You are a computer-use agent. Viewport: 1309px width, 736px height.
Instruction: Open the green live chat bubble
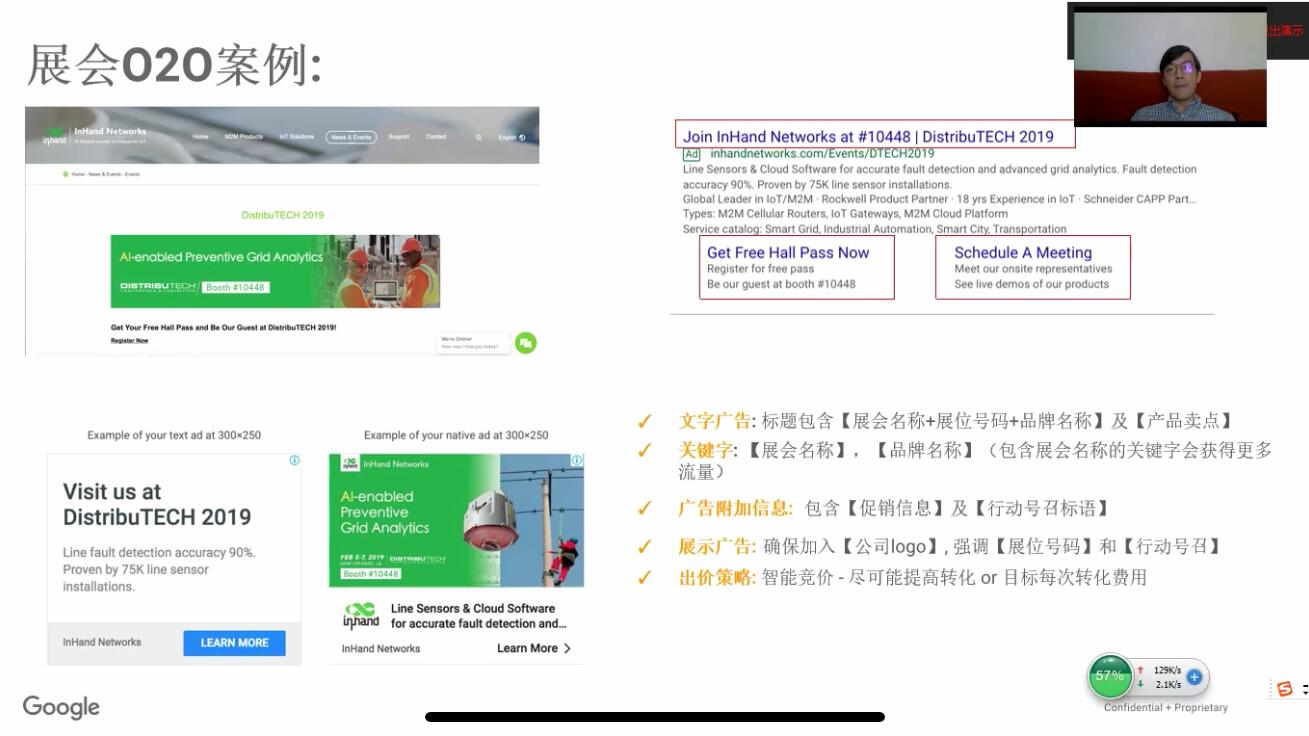click(526, 343)
